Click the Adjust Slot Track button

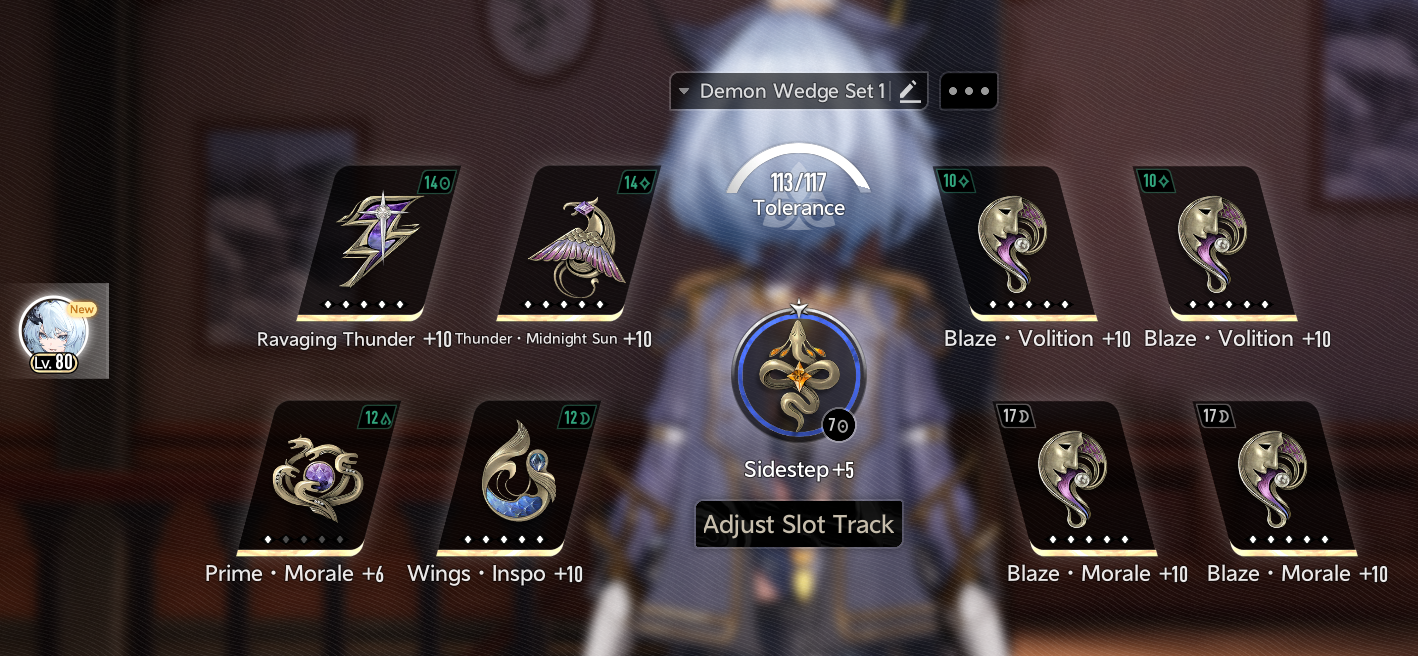pyautogui.click(x=799, y=524)
